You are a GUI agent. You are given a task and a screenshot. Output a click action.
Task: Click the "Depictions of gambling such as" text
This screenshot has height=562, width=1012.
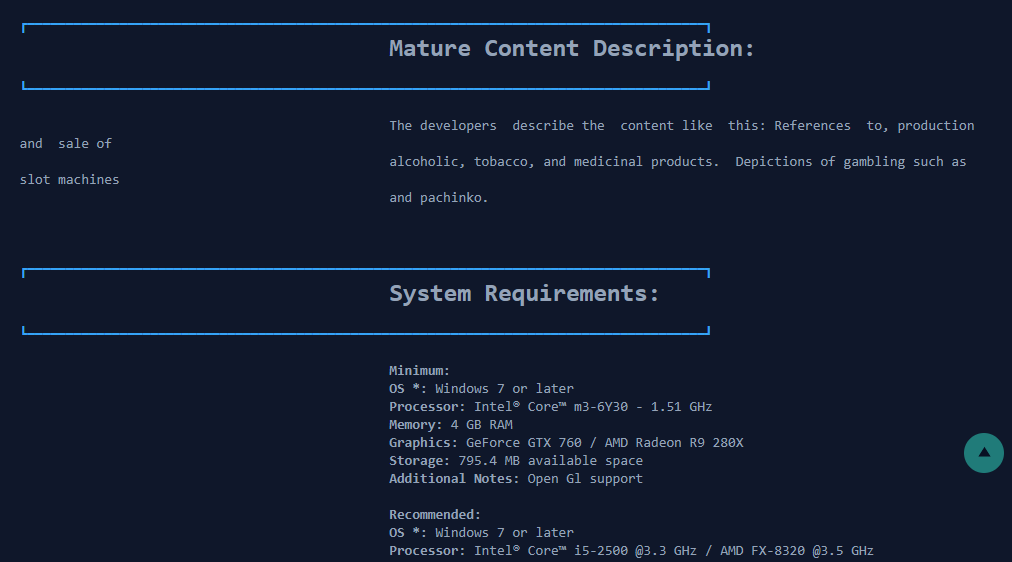[x=851, y=161]
